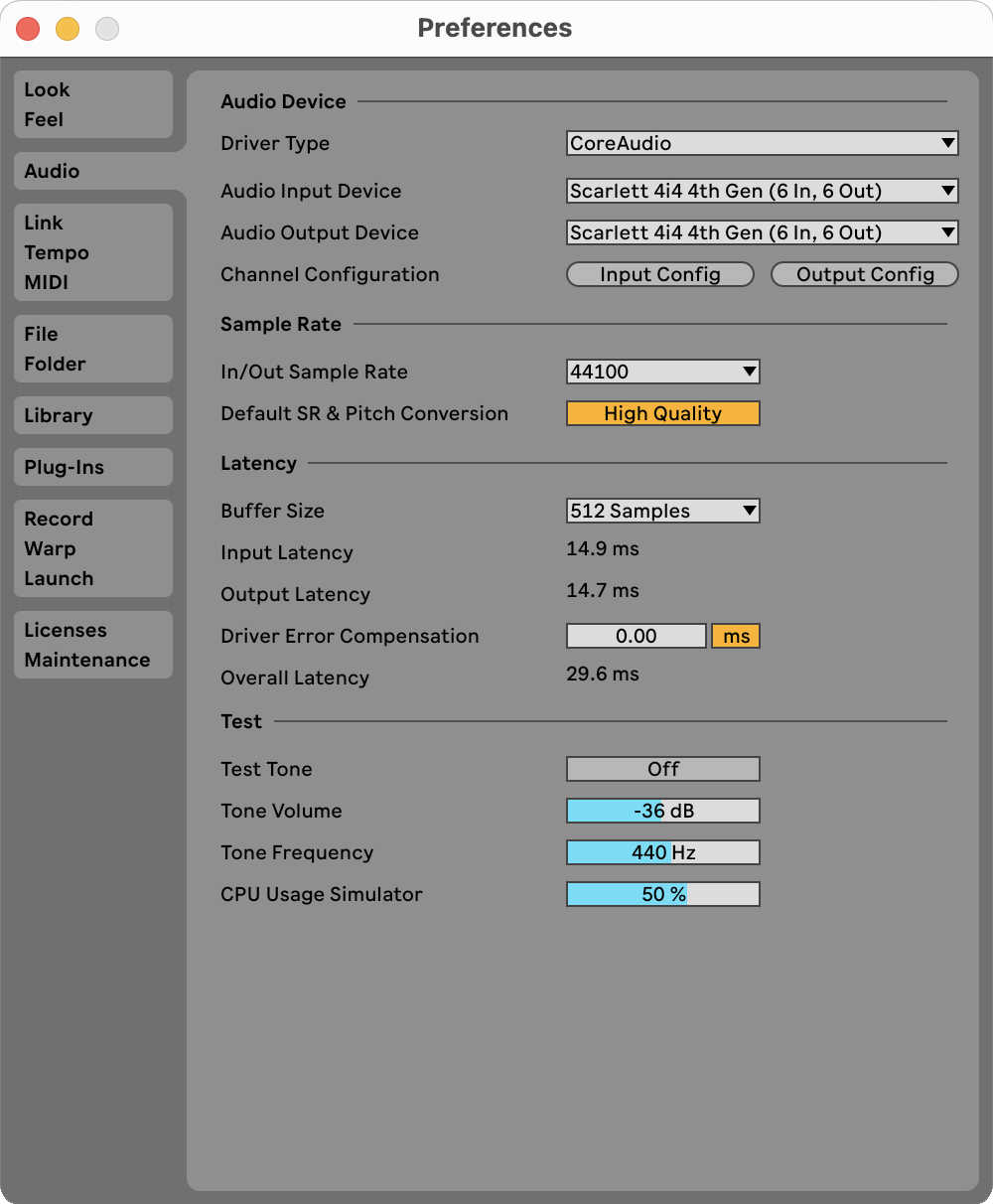Toggle High Quality pitch conversion
This screenshot has height=1204, width=993.
click(662, 413)
